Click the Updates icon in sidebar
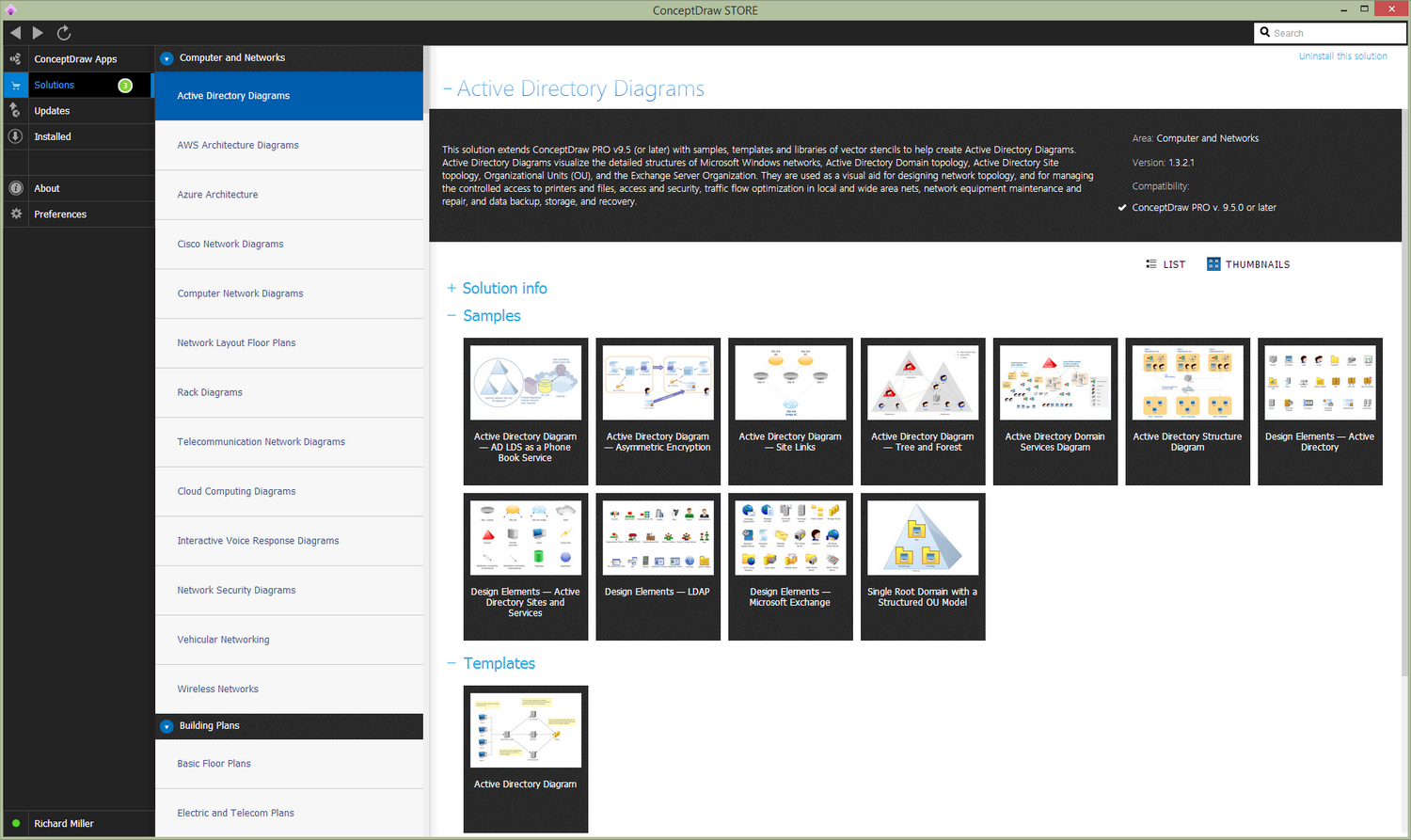The image size is (1411, 840). [15, 111]
